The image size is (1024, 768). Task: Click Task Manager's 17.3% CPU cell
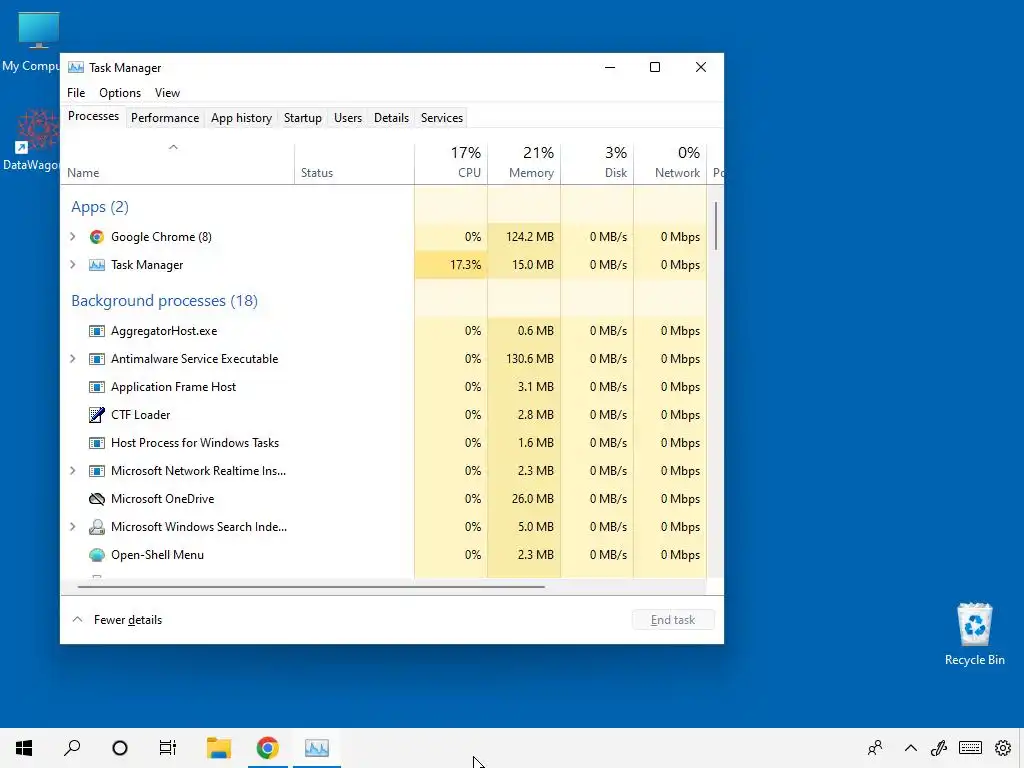coord(451,265)
